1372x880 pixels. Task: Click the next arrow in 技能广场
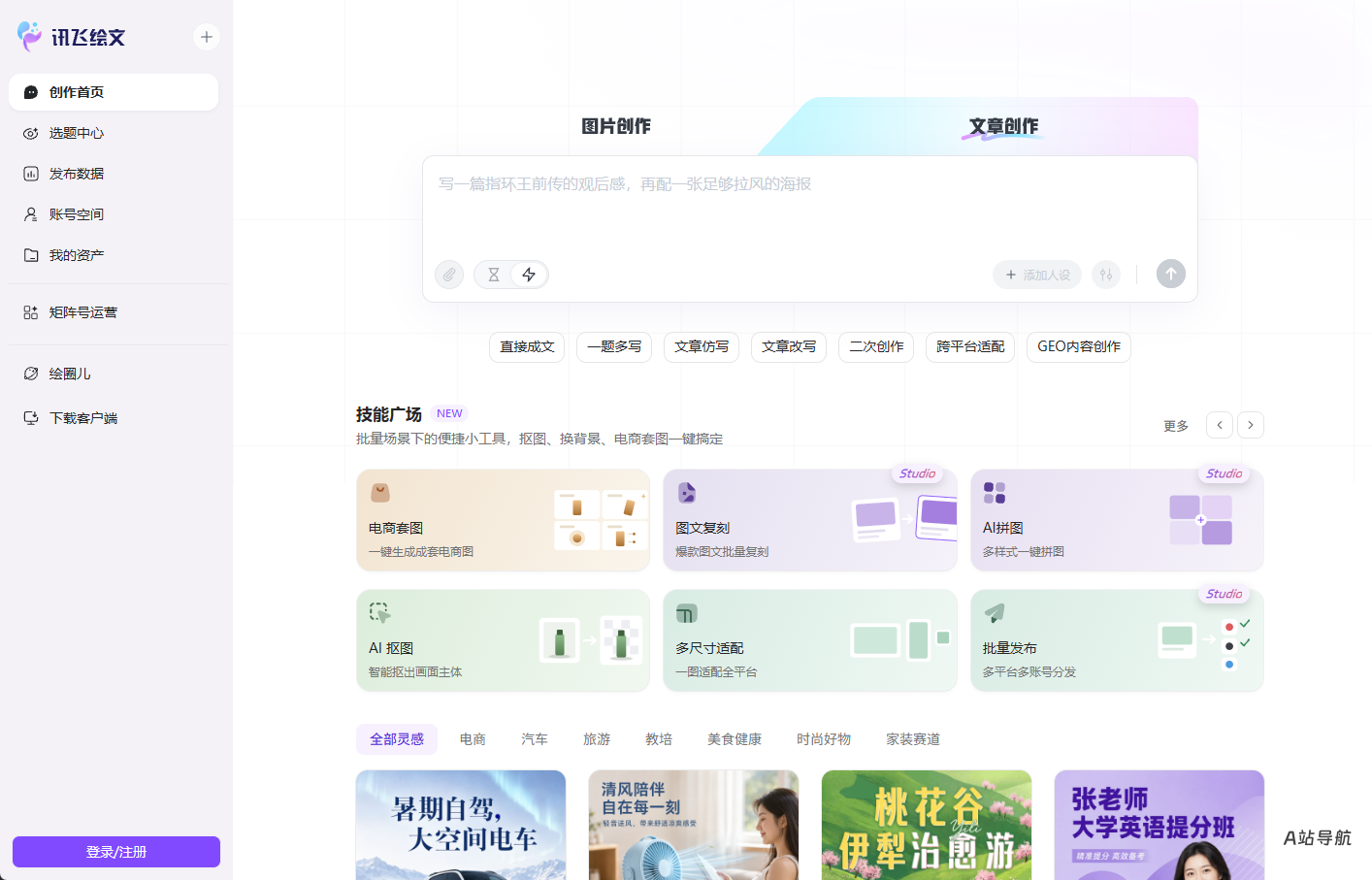click(x=1251, y=425)
